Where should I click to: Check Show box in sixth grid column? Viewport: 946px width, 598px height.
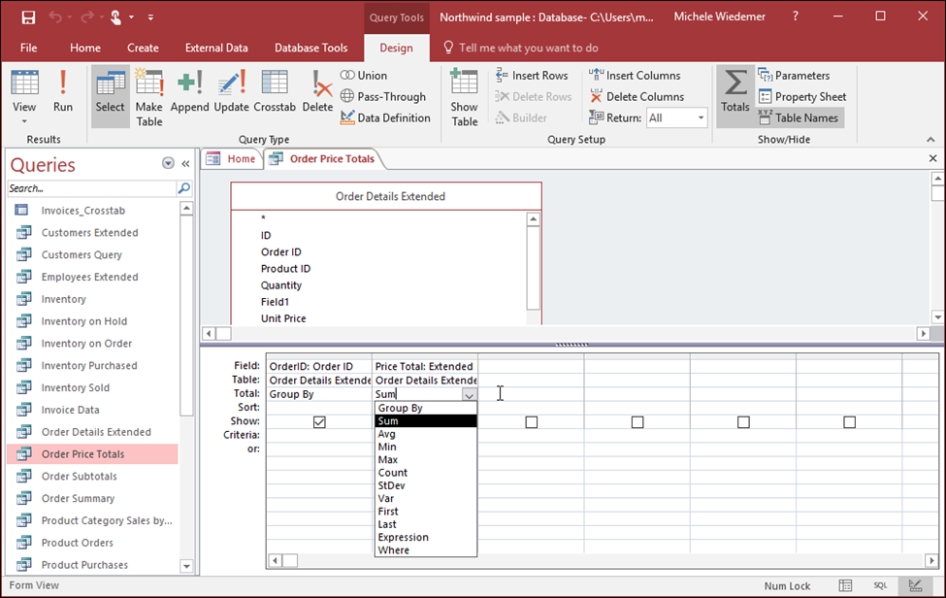849,422
